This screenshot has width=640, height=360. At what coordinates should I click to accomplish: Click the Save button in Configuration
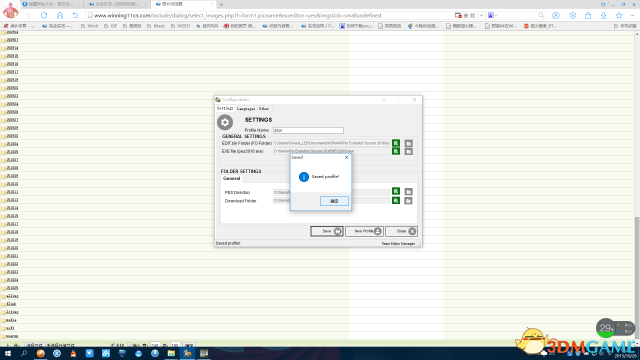tap(327, 231)
